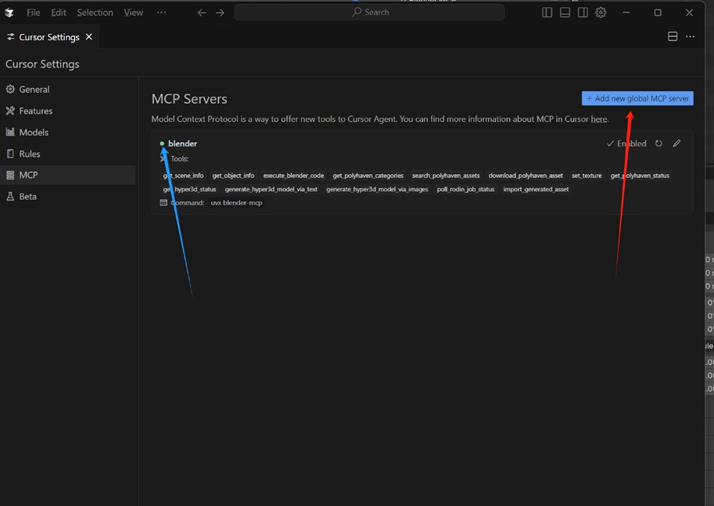The height and width of the screenshot is (506, 714).
Task: Select the Cursor Settings tab
Action: point(49,37)
